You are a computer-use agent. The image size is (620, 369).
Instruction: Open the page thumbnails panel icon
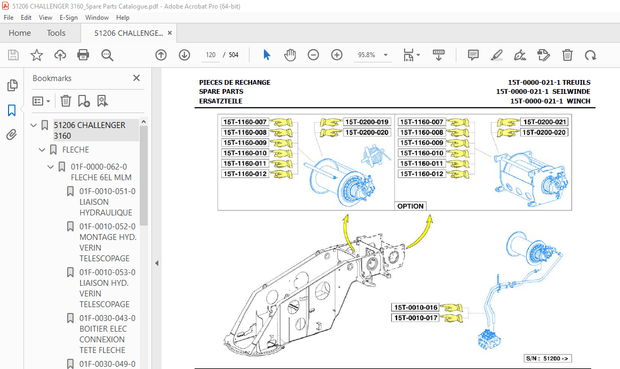point(12,85)
